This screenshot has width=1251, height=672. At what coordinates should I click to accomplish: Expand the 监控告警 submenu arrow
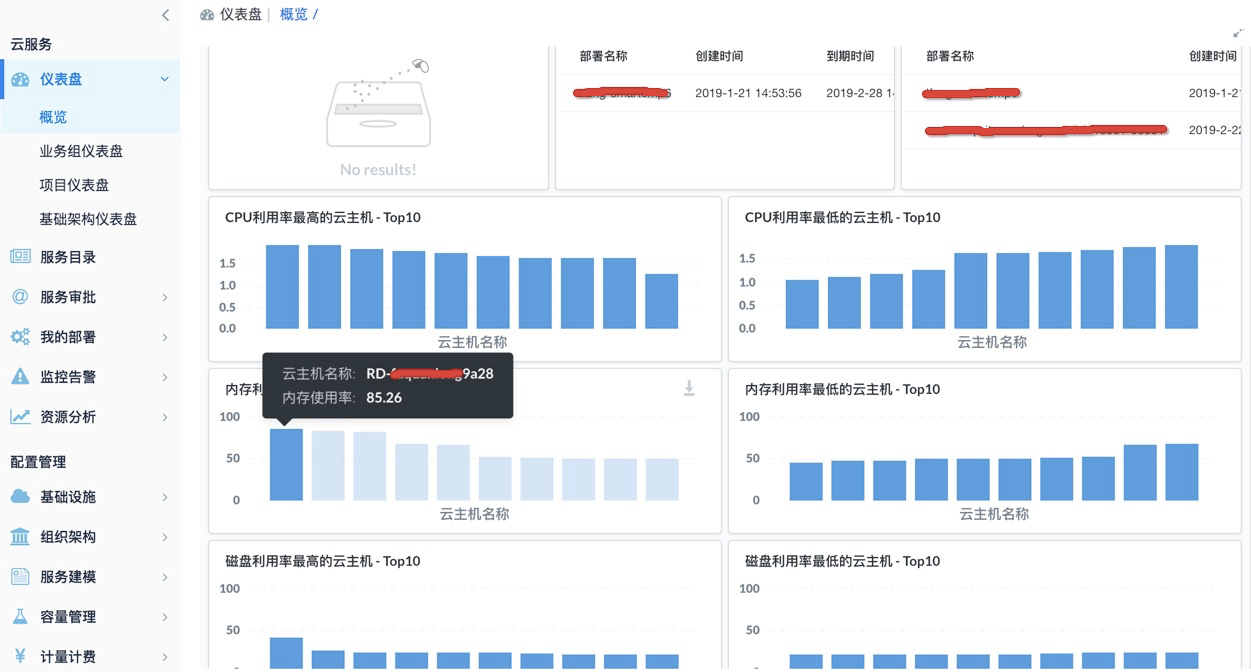(x=165, y=377)
